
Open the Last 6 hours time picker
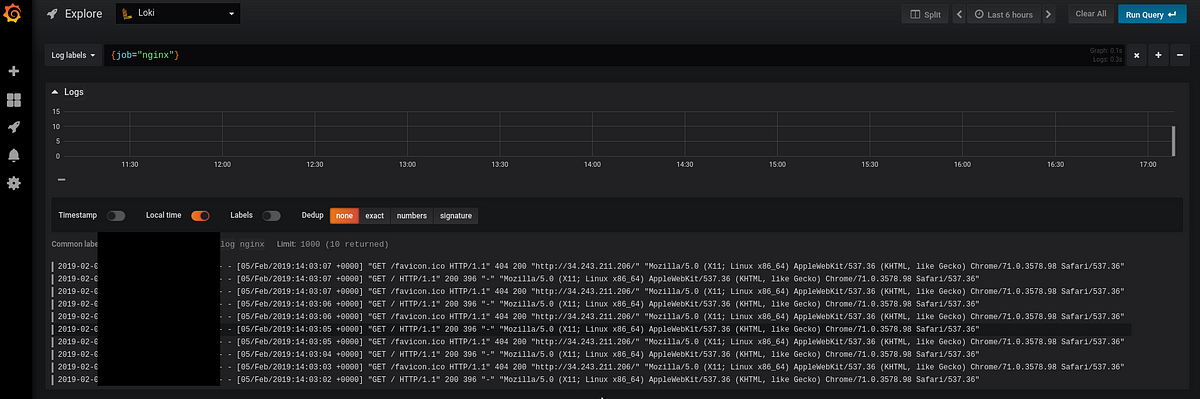1004,14
